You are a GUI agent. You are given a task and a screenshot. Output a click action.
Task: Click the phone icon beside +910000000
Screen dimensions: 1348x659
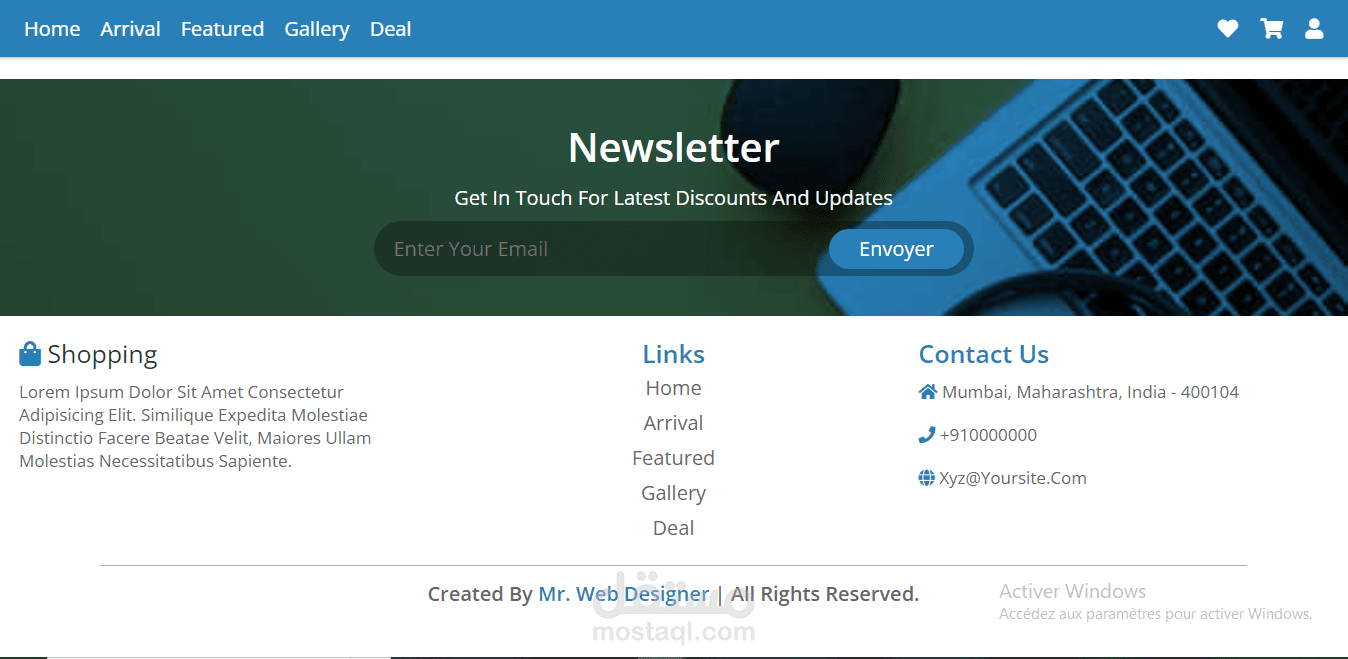point(926,435)
